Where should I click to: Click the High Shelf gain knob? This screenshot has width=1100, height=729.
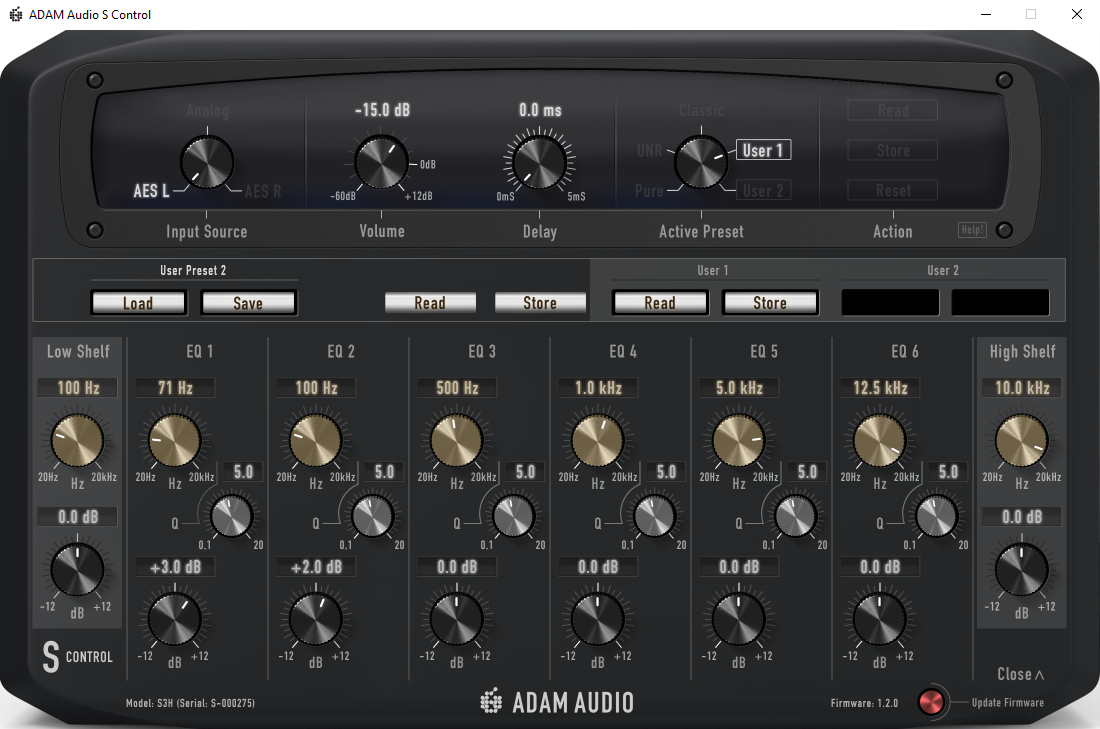[x=1021, y=570]
